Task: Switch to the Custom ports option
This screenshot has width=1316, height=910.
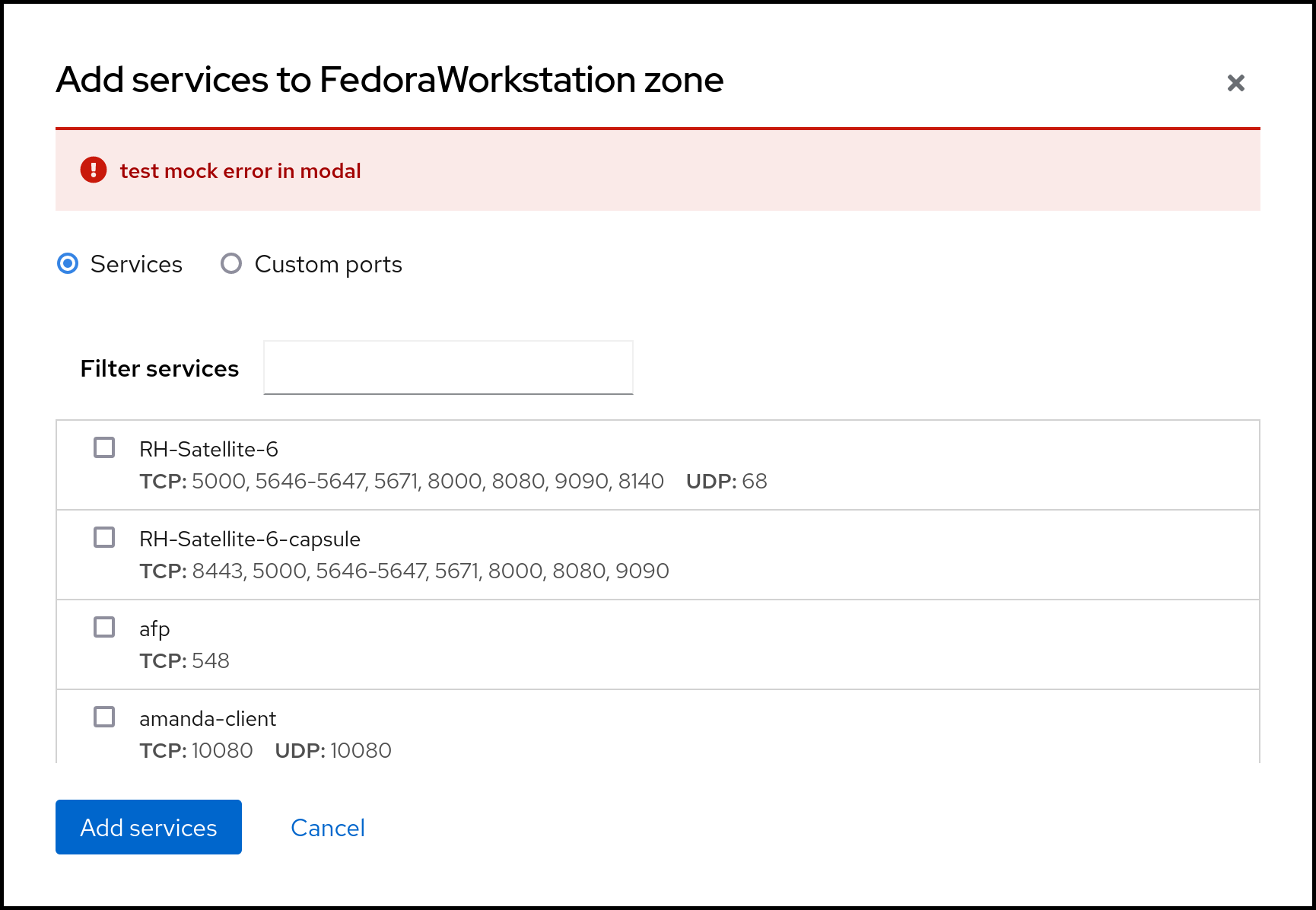Action: click(x=231, y=264)
